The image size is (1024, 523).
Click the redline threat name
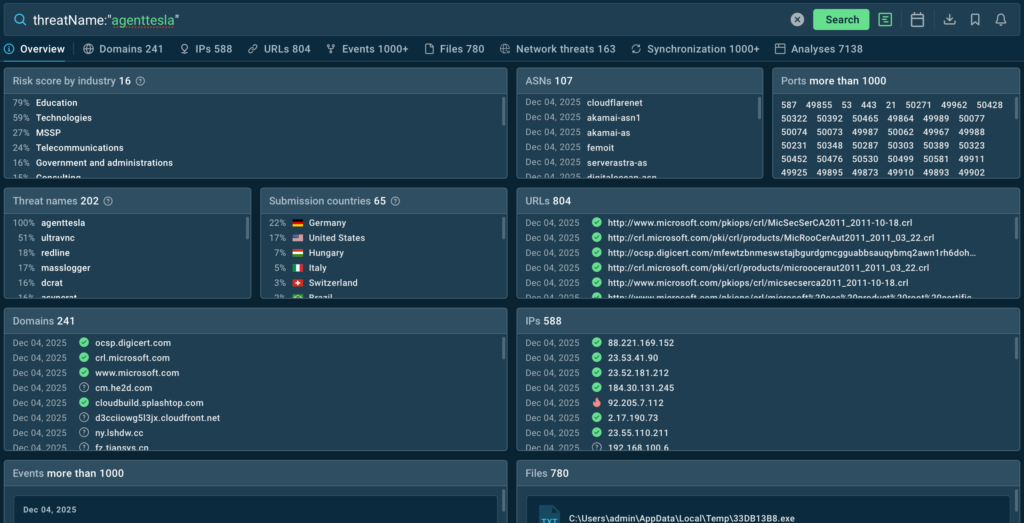coord(55,253)
